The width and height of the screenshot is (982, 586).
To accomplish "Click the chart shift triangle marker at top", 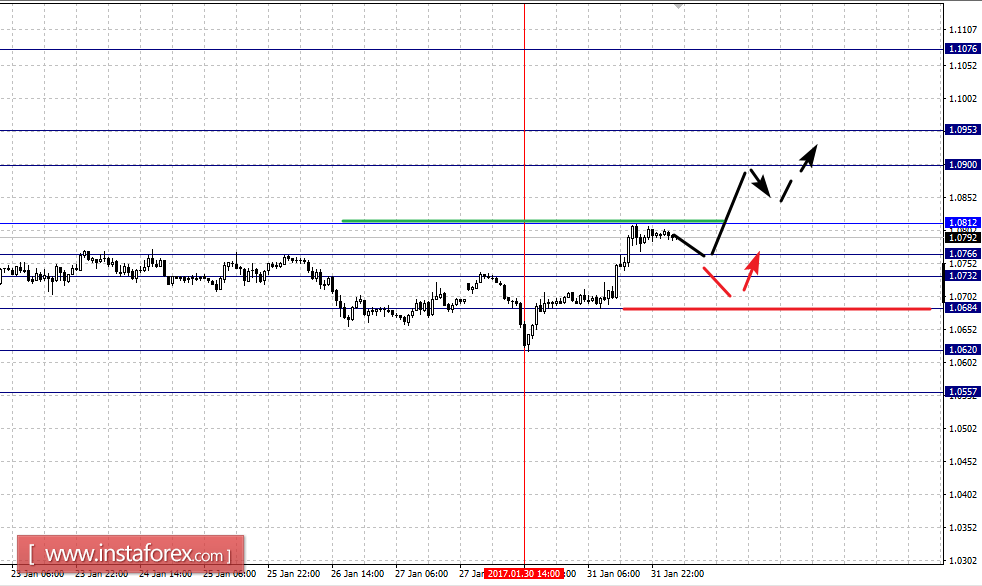I will pos(678,6).
